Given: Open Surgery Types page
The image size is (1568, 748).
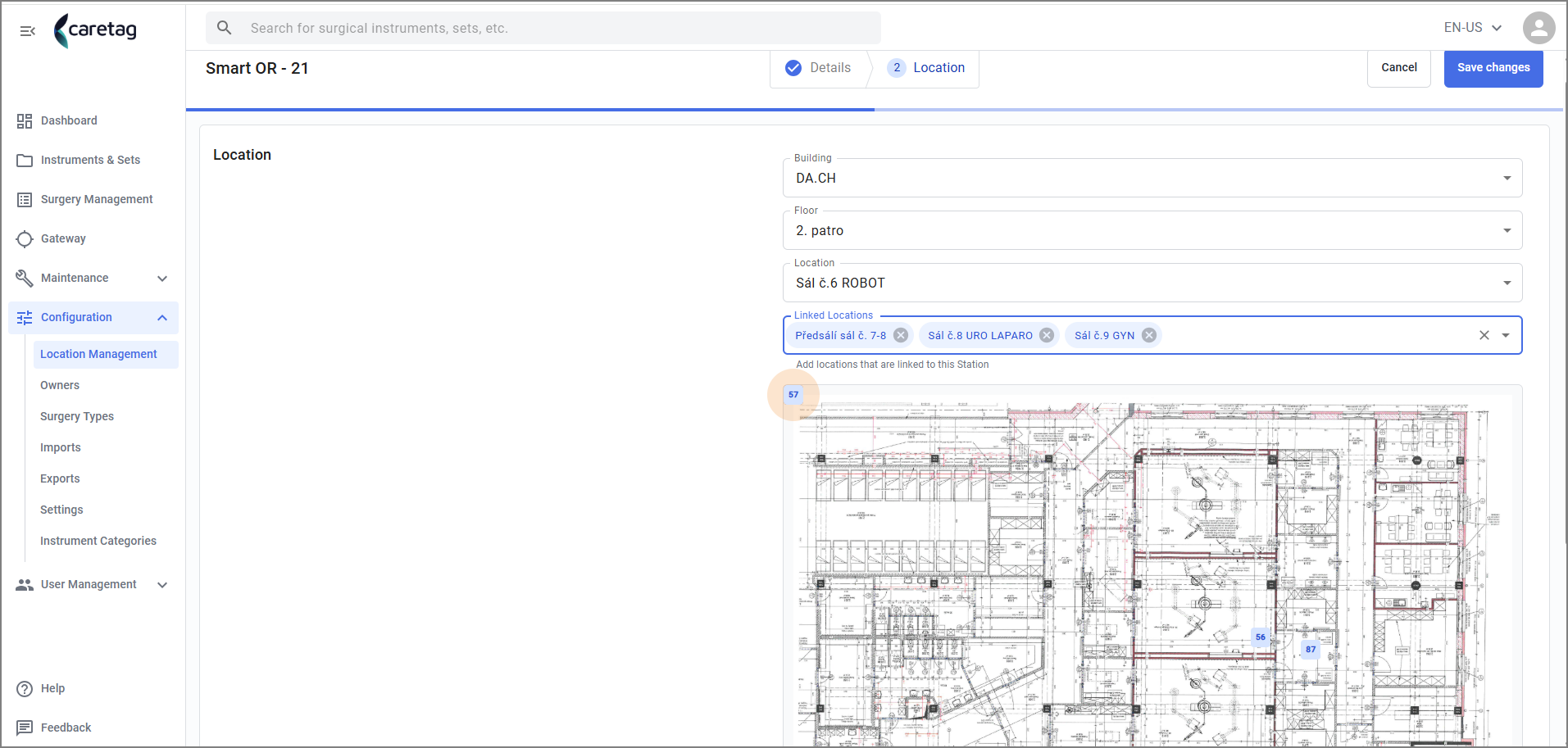Looking at the screenshot, I should coord(77,417).
